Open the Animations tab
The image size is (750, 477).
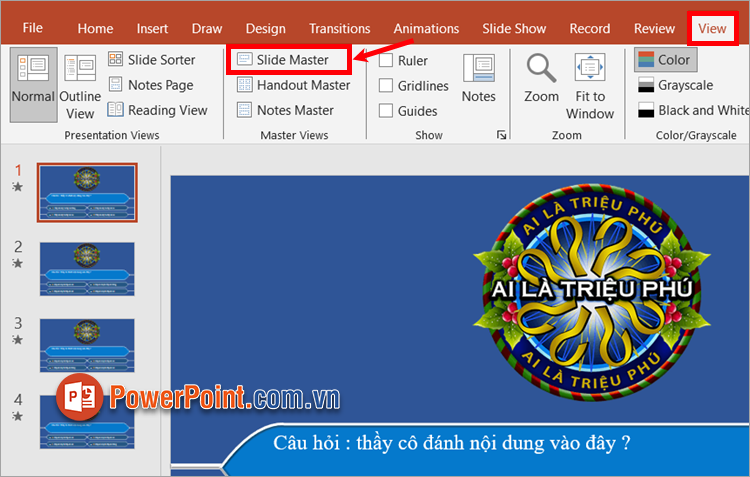click(x=426, y=29)
